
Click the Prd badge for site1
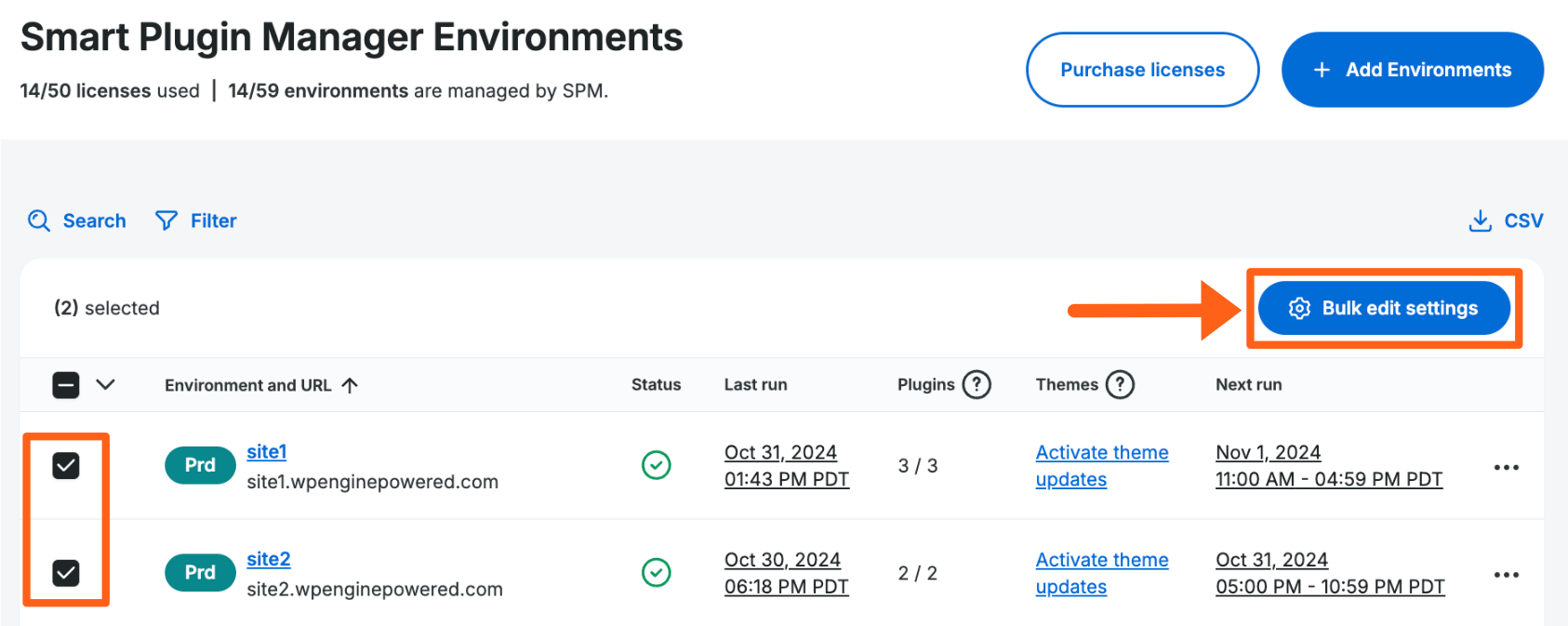click(200, 465)
